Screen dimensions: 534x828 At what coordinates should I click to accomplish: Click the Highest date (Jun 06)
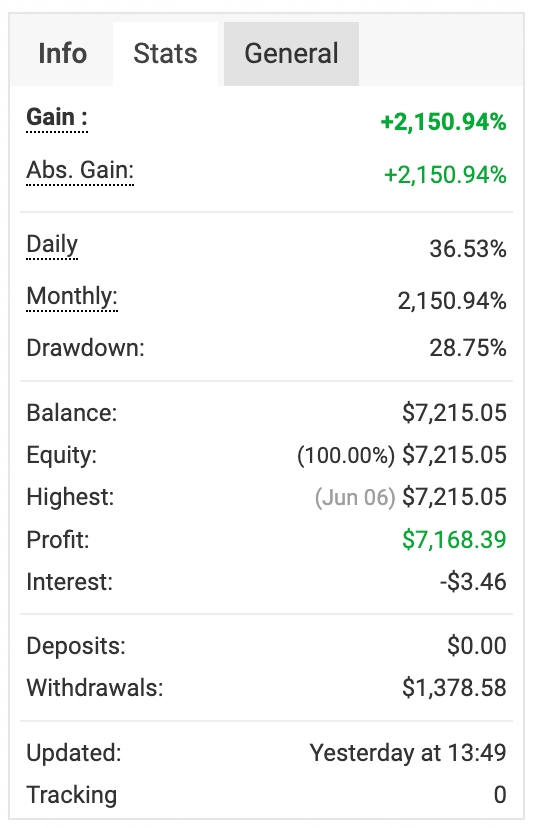355,497
